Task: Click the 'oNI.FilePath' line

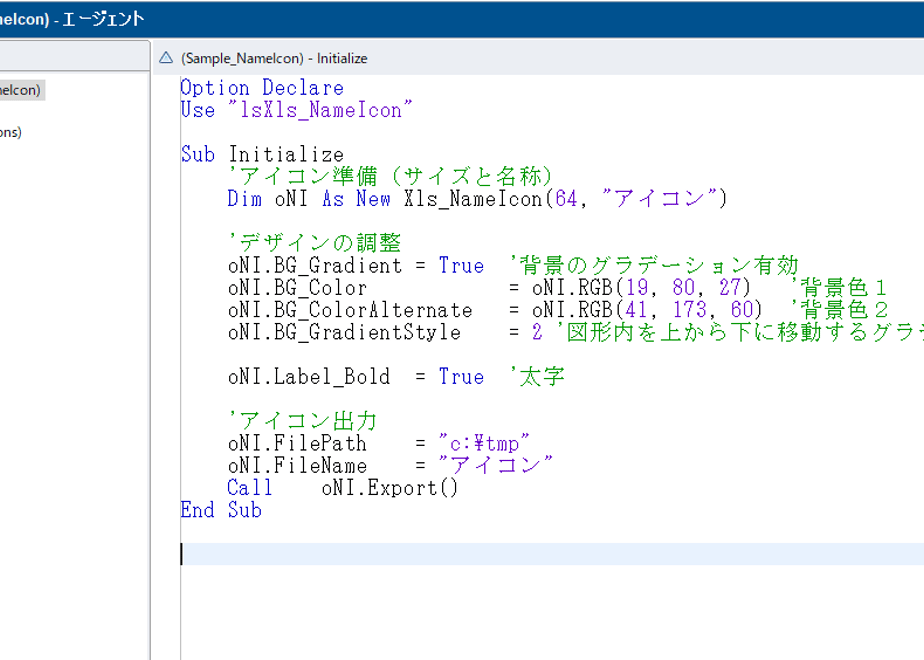Action: [378, 443]
